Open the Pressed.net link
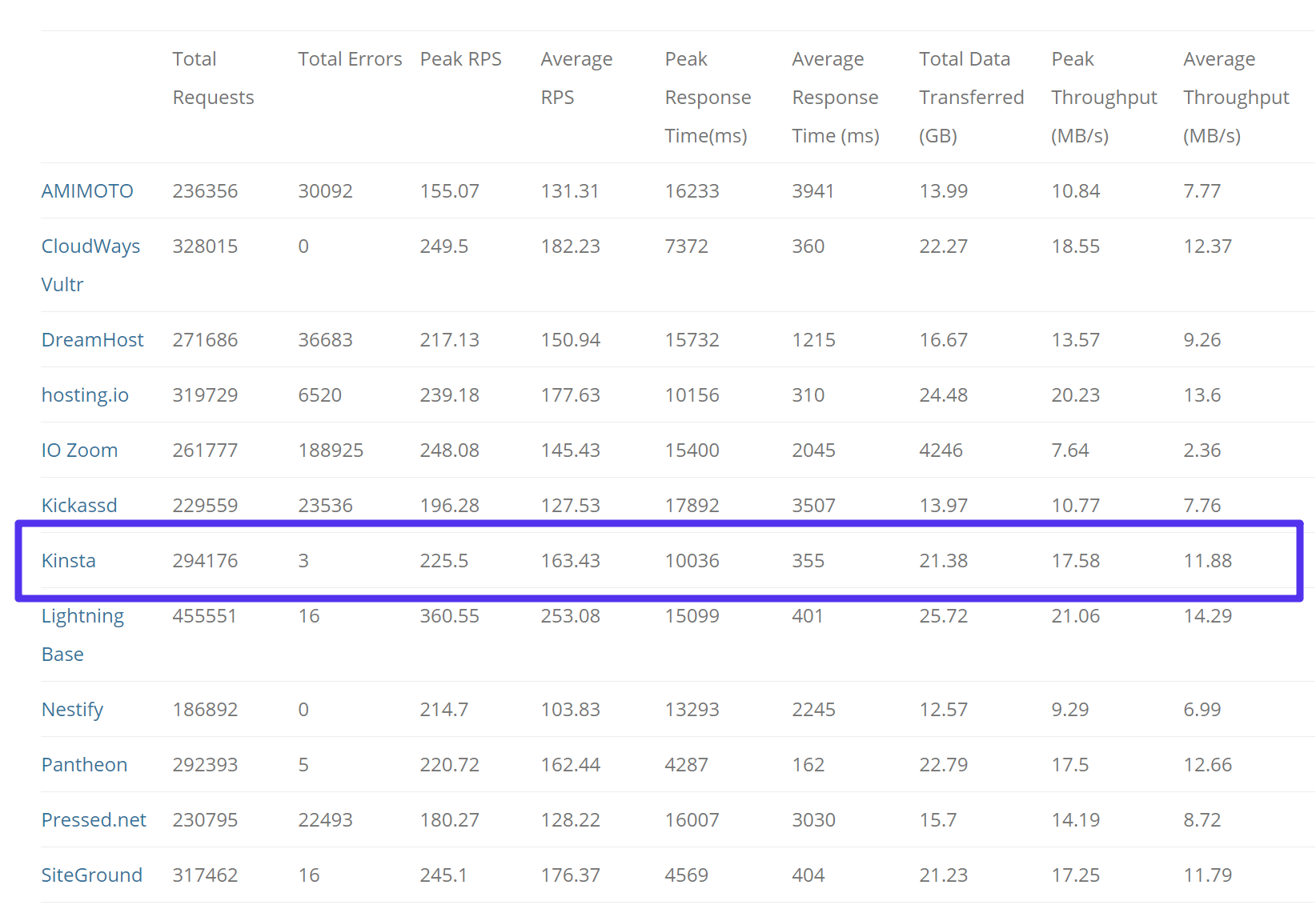 coord(94,820)
